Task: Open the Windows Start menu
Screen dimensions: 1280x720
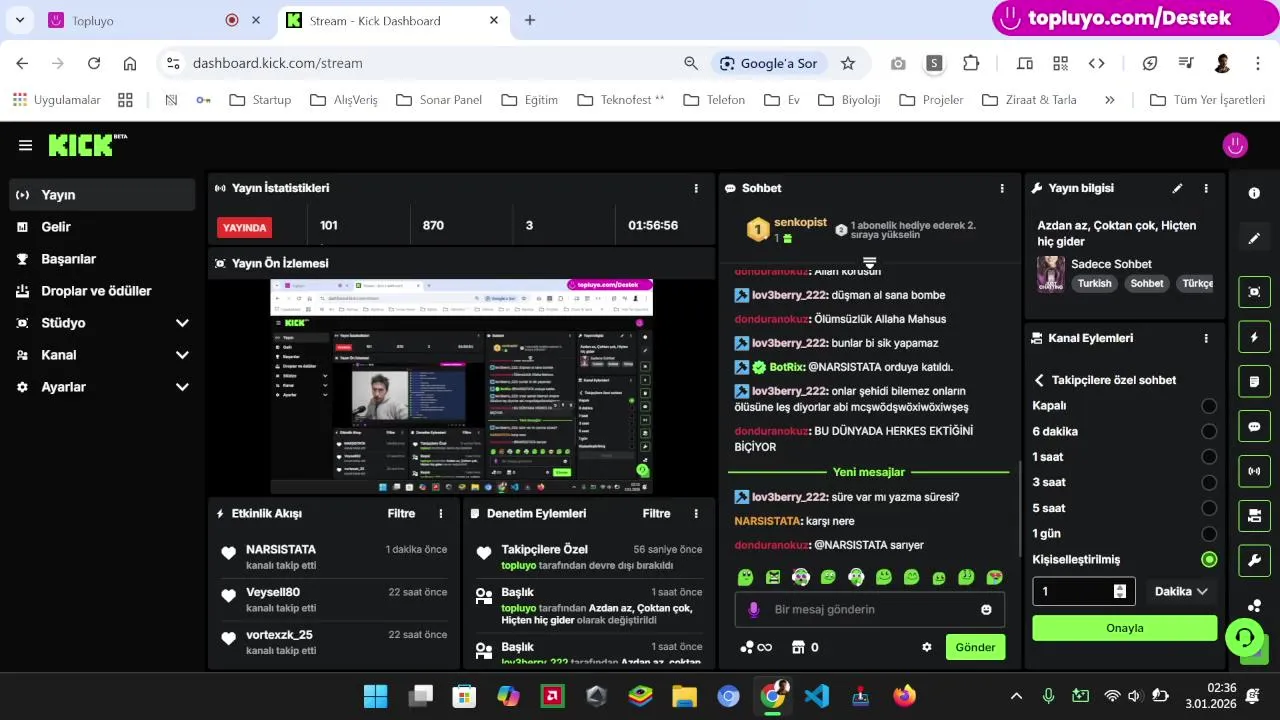Action: pos(376,696)
